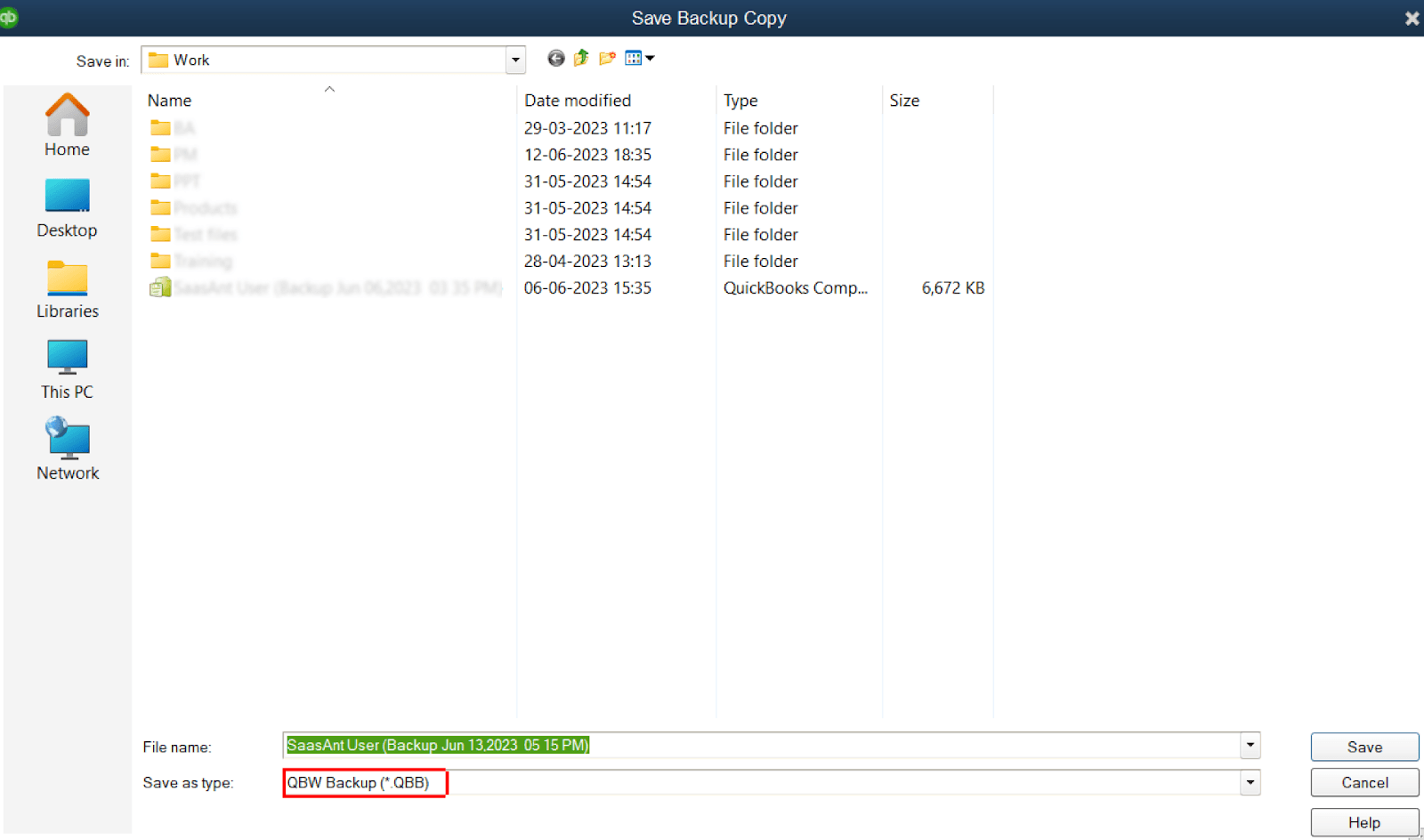The image size is (1424, 840).
Task: Click the Save button
Action: tap(1364, 747)
